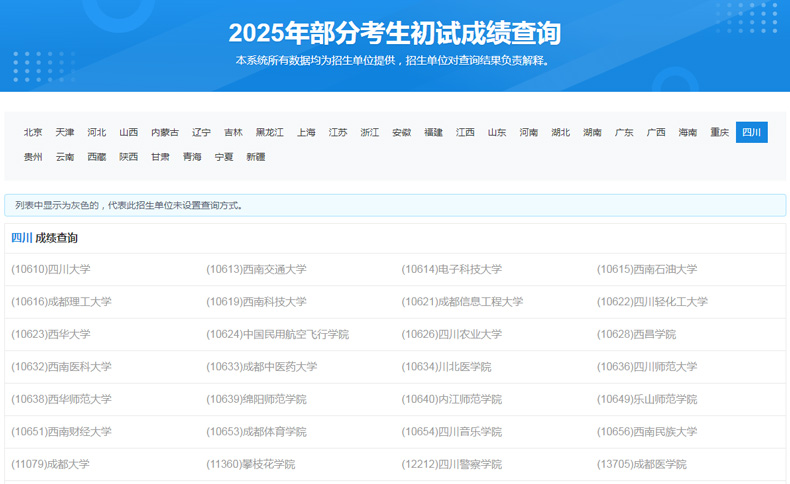Click (10619)西南科技大学
The image size is (790, 484).
tap(256, 302)
